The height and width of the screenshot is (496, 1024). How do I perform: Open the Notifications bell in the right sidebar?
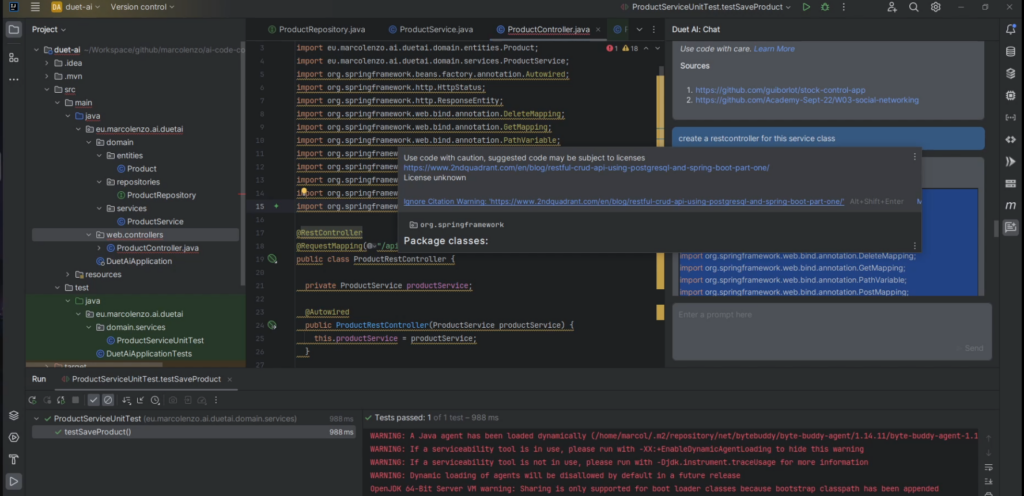pyautogui.click(x=1010, y=30)
